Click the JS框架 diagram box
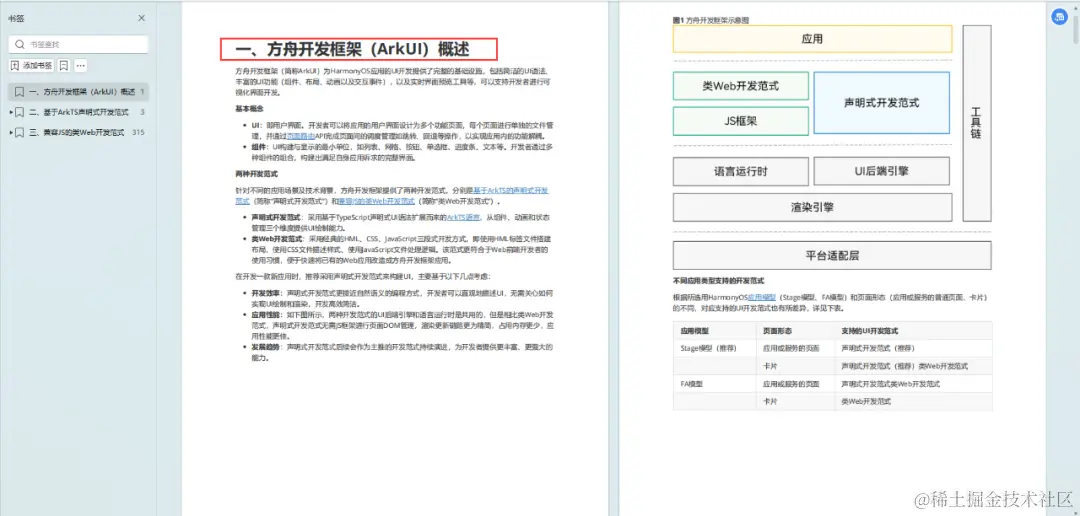The width and height of the screenshot is (1080, 516). [x=740, y=121]
